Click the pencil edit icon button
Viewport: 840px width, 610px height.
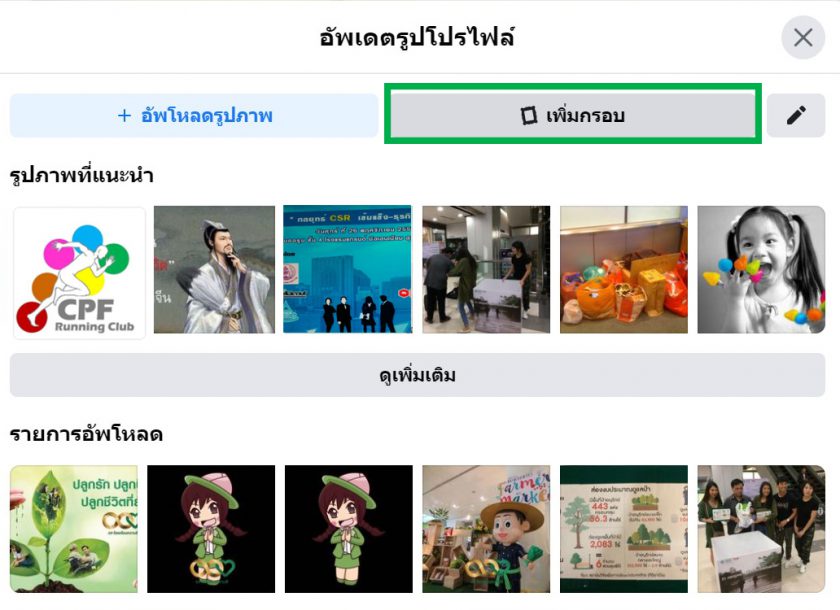coord(796,116)
